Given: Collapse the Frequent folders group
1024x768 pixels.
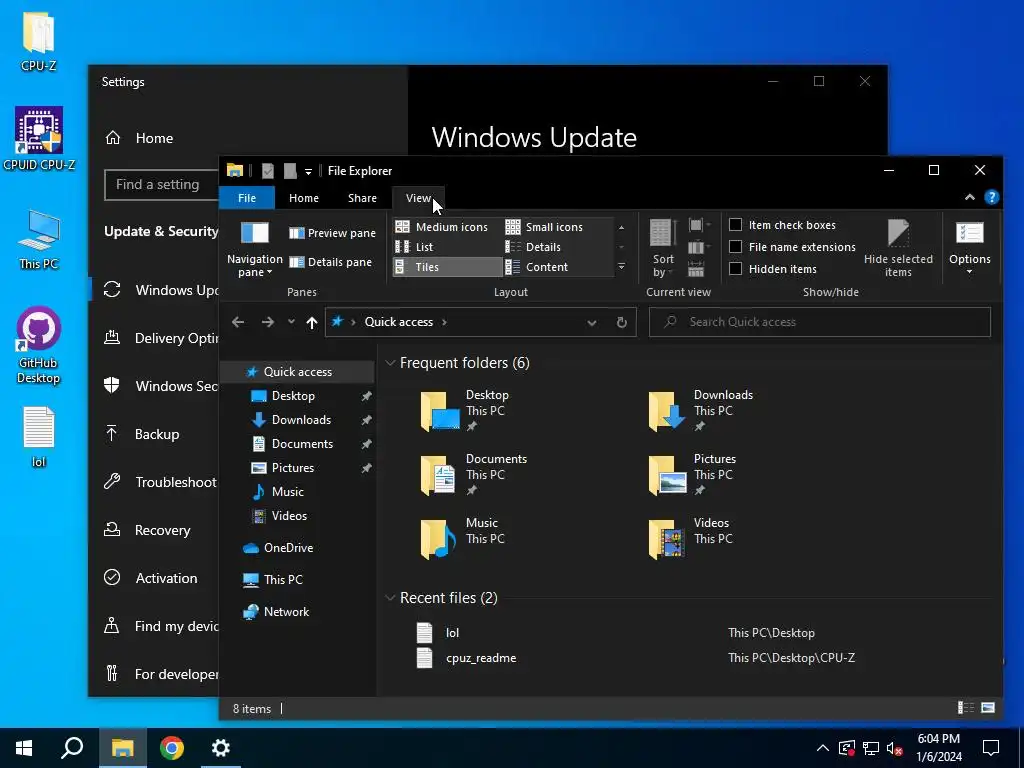Looking at the screenshot, I should [390, 363].
